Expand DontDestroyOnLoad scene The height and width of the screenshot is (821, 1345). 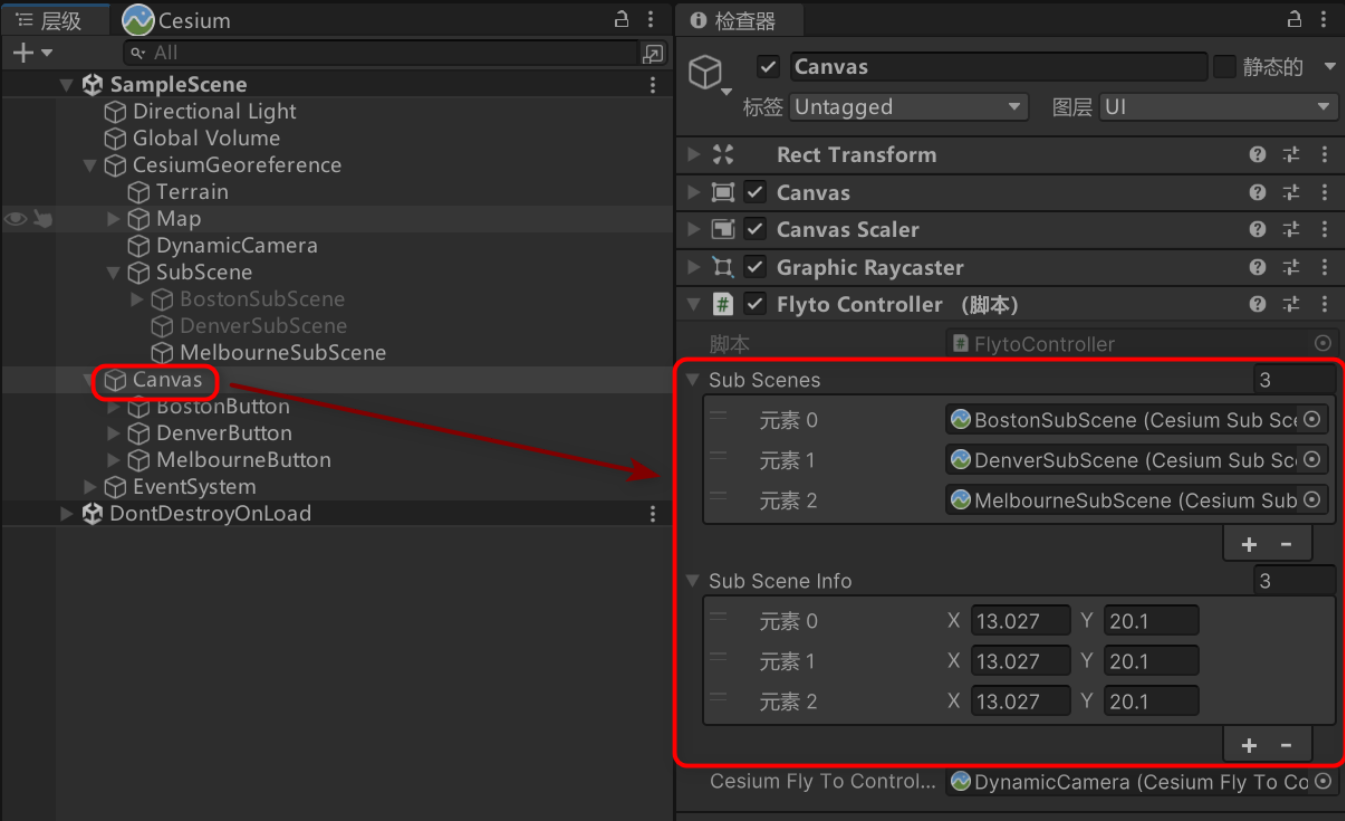(67, 514)
